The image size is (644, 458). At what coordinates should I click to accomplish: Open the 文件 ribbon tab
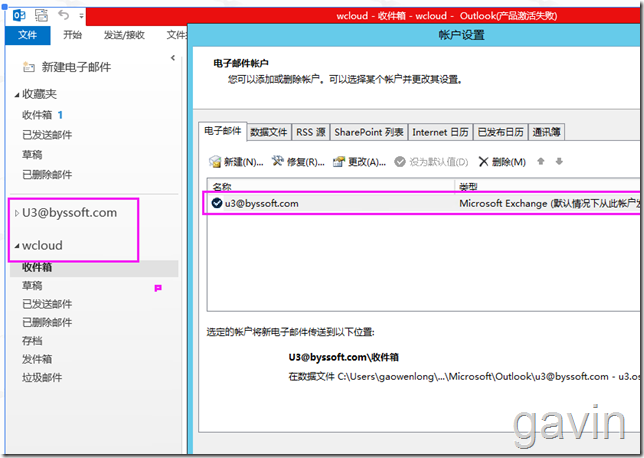28,35
